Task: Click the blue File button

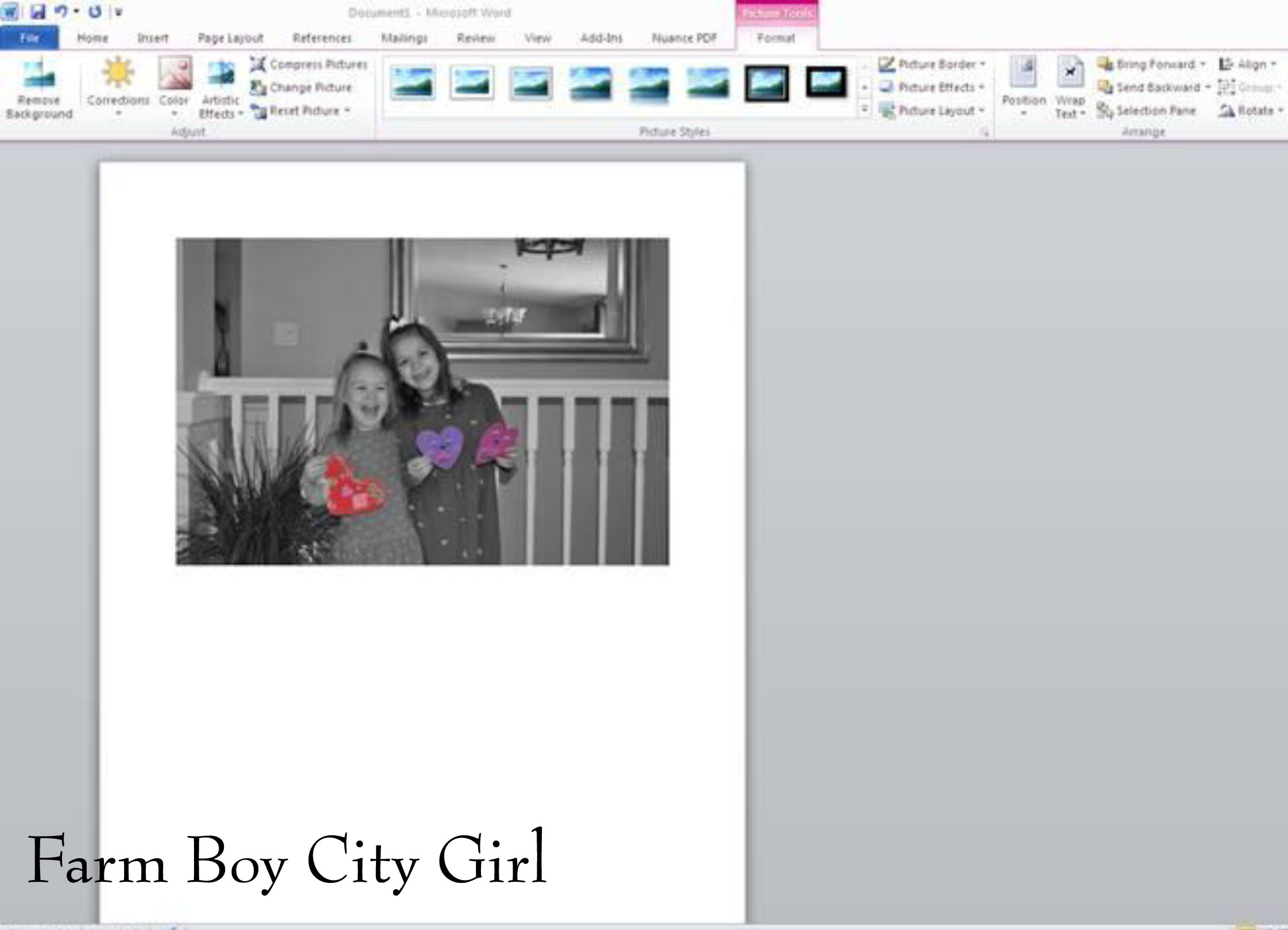Action: 29,38
